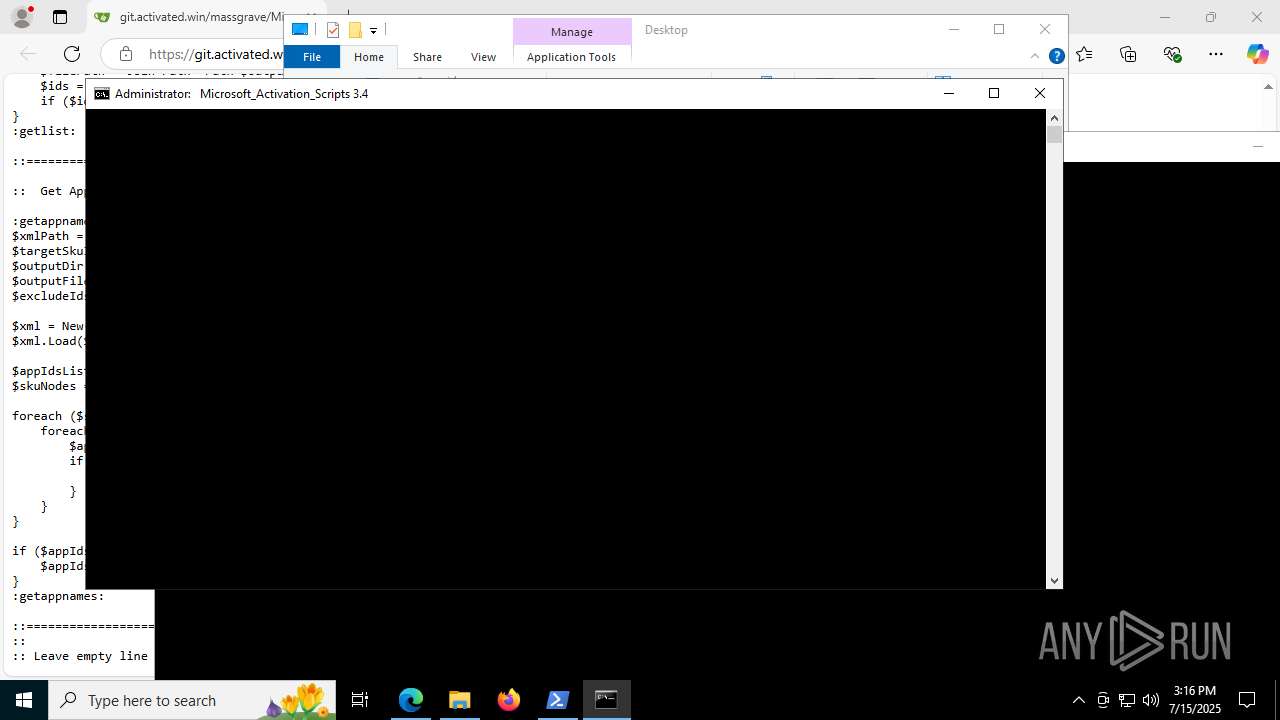Screen dimensions: 1280x720
Task: Click the volume speaker tray icon
Action: pos(1151,700)
